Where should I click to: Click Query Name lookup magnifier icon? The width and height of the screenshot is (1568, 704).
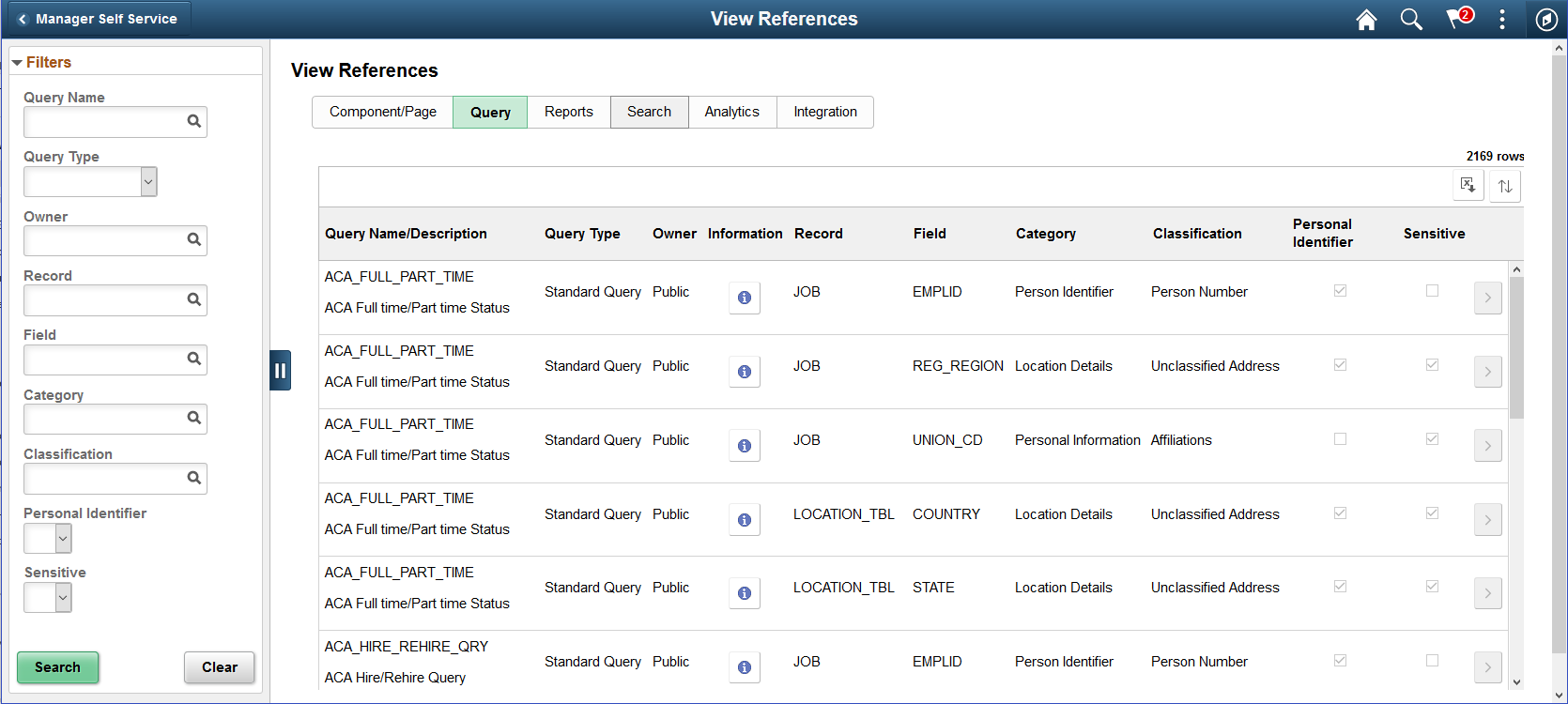(194, 121)
